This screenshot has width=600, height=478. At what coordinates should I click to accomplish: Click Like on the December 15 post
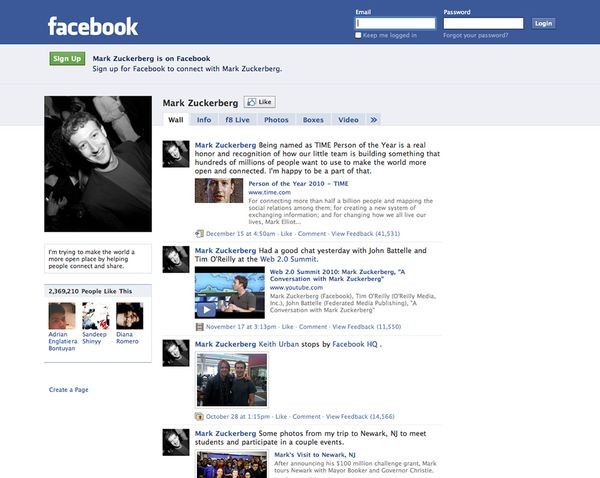tap(286, 233)
